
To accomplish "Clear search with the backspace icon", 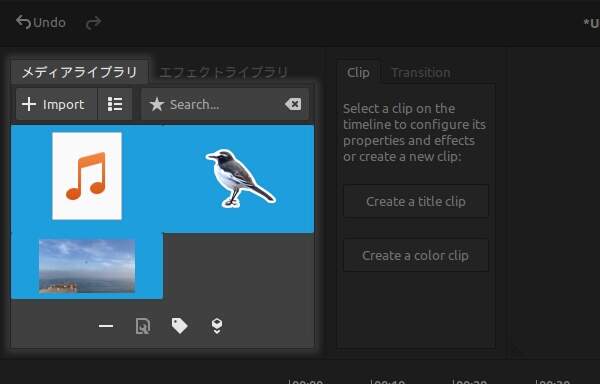I will click(293, 104).
